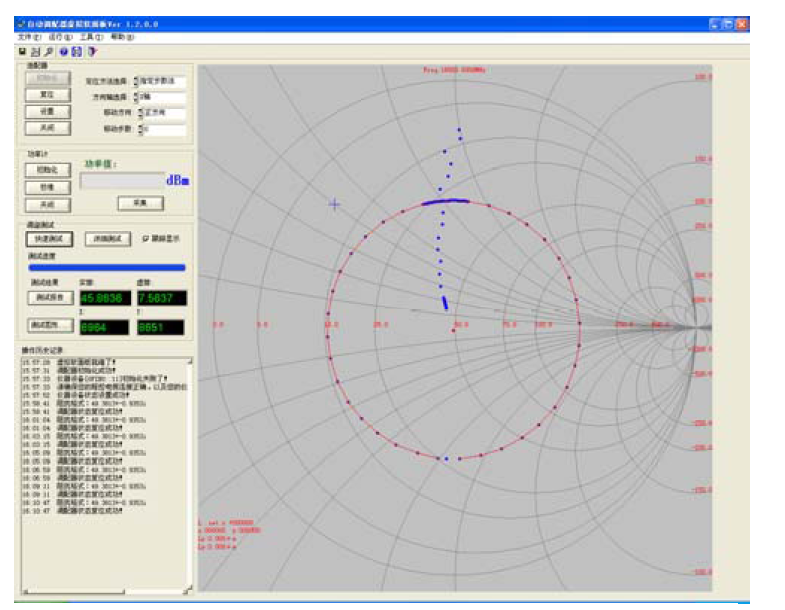
Task: Open help via blue question mark icon
Action: [64, 52]
